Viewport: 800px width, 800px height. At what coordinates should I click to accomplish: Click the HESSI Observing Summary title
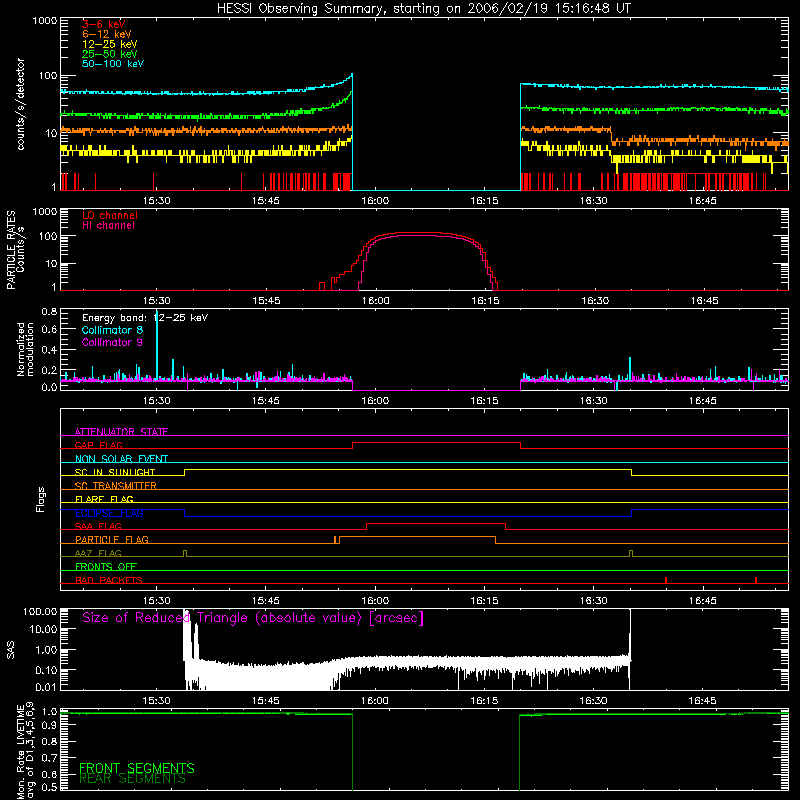pos(424,8)
